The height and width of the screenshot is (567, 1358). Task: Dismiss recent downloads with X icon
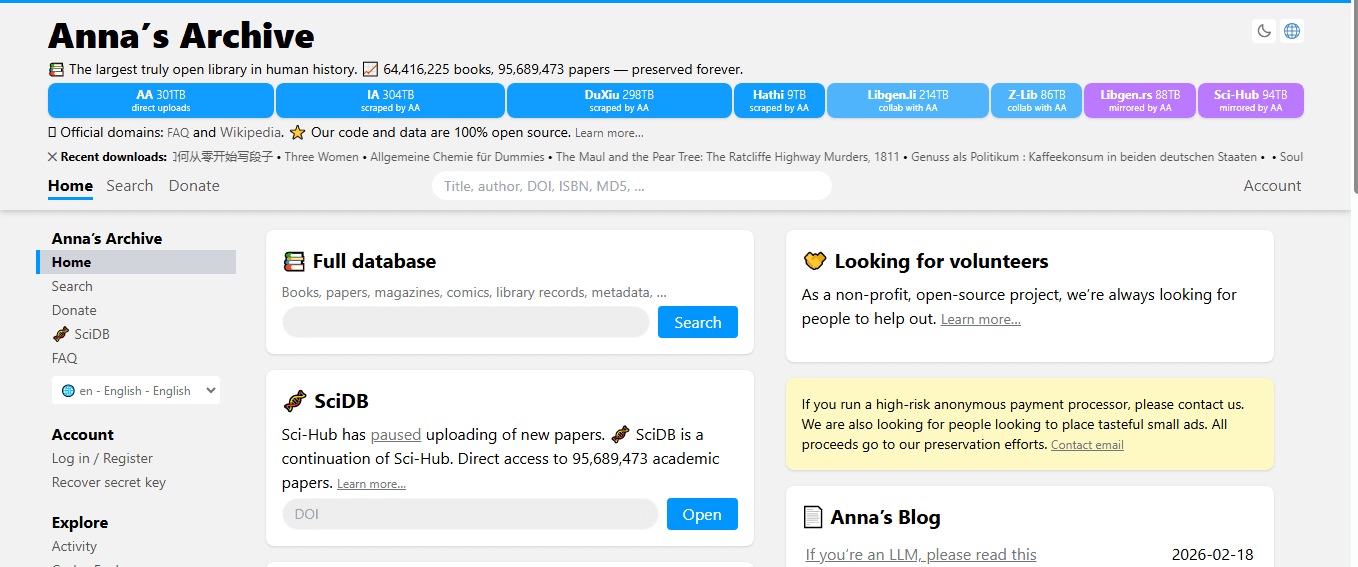coord(52,157)
